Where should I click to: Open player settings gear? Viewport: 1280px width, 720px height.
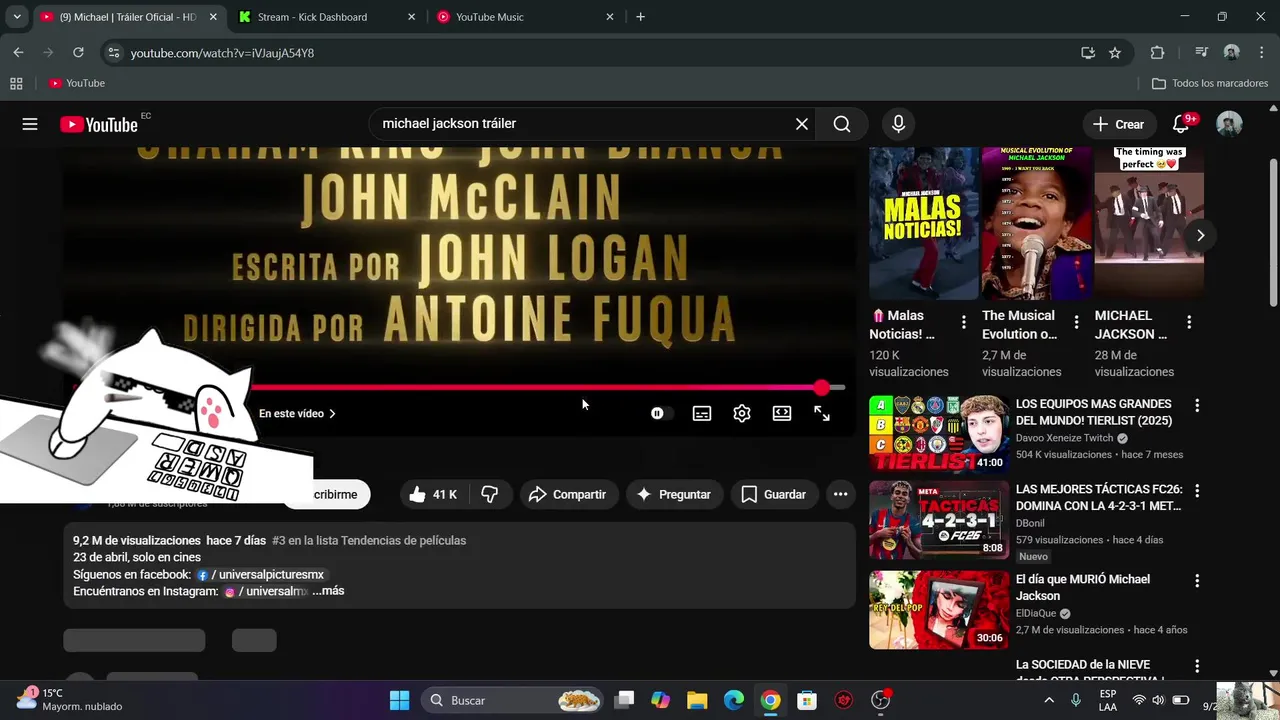pyautogui.click(x=742, y=413)
